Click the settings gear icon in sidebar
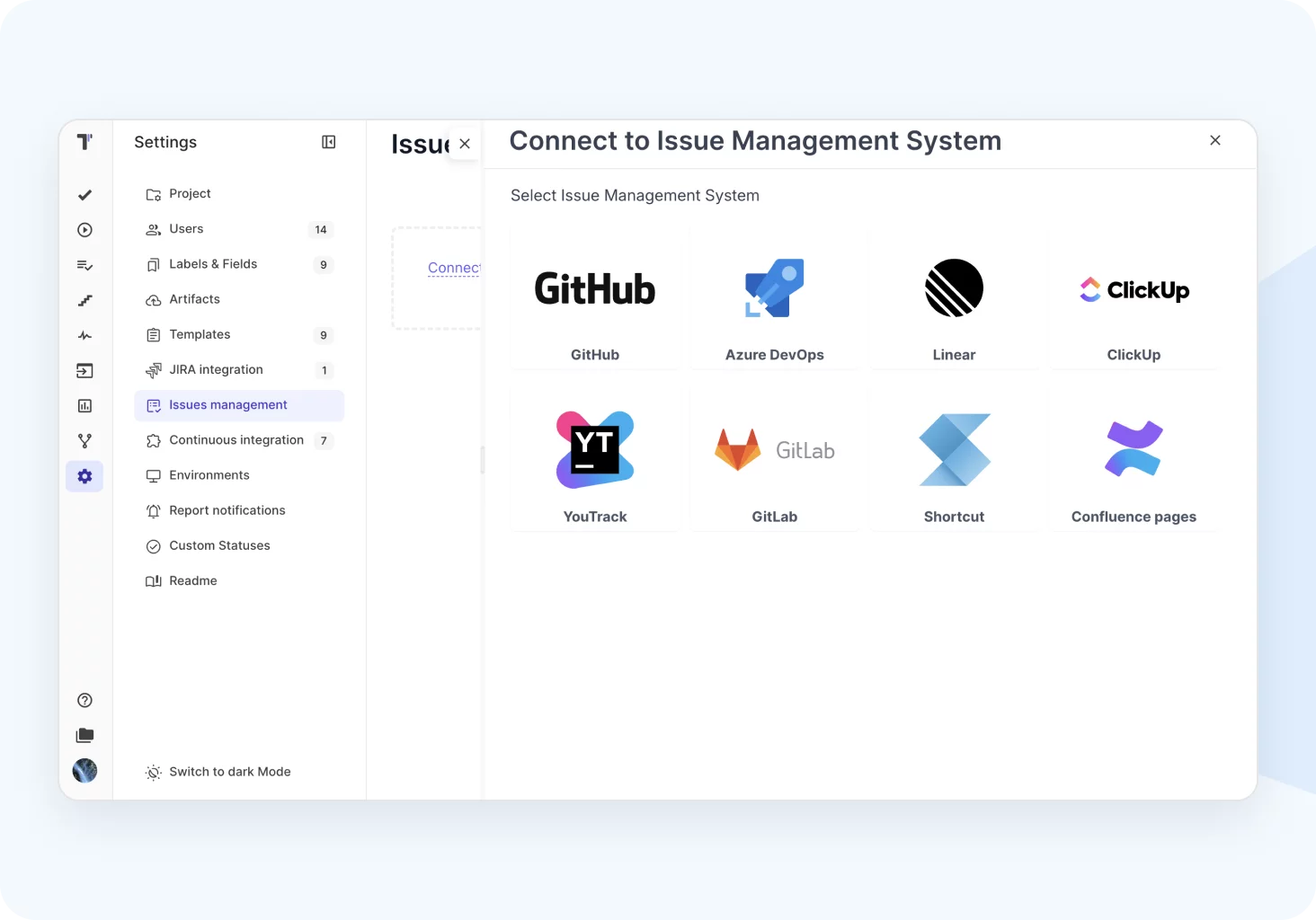The width and height of the screenshot is (1316, 920). (84, 476)
